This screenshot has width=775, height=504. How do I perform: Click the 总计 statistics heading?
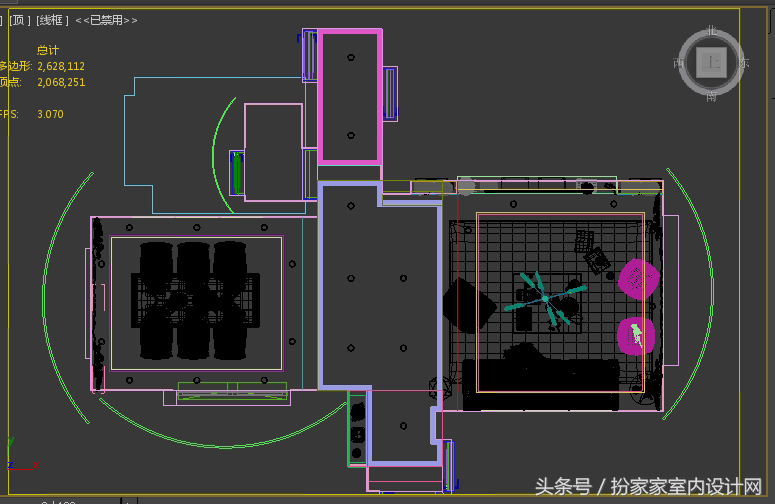point(48,50)
